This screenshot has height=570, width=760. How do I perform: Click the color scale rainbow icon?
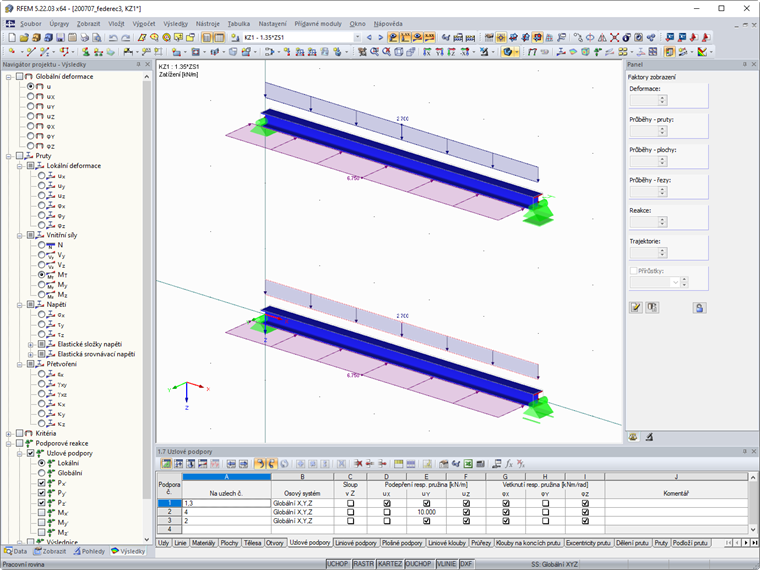[x=702, y=52]
